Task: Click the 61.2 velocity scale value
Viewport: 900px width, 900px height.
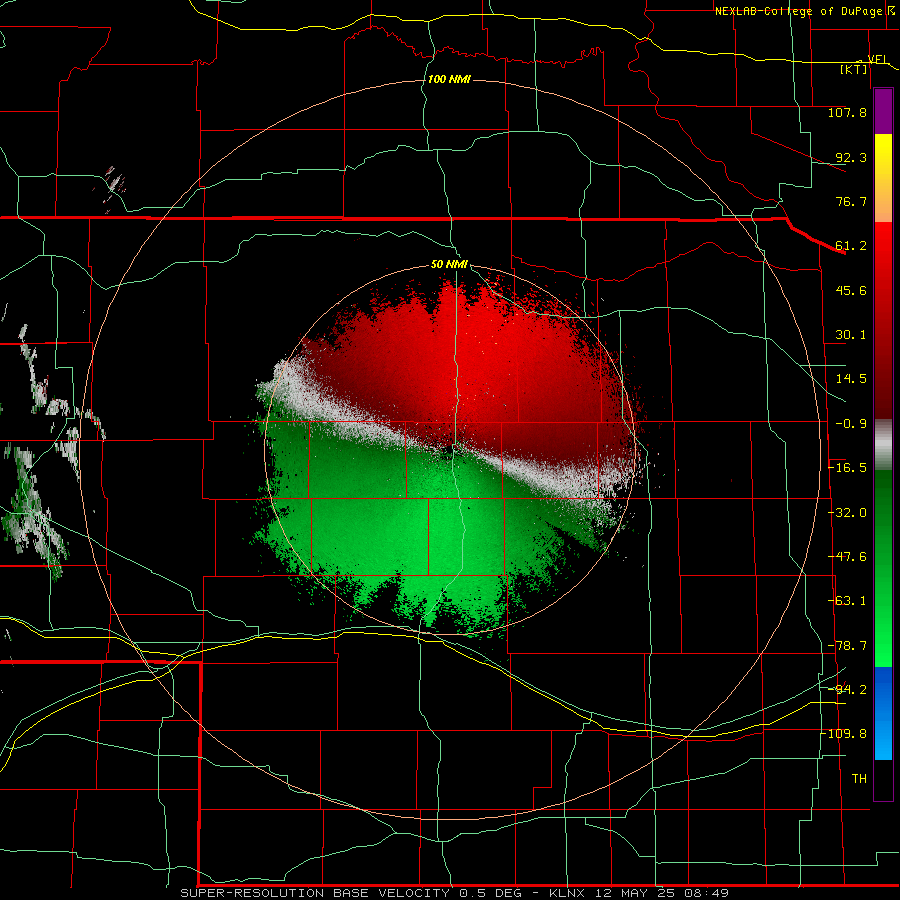Action: pyautogui.click(x=851, y=246)
